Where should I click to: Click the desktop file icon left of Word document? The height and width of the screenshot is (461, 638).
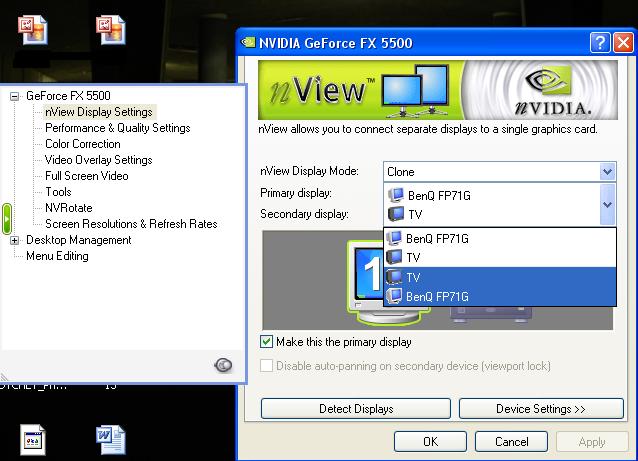click(x=33, y=438)
